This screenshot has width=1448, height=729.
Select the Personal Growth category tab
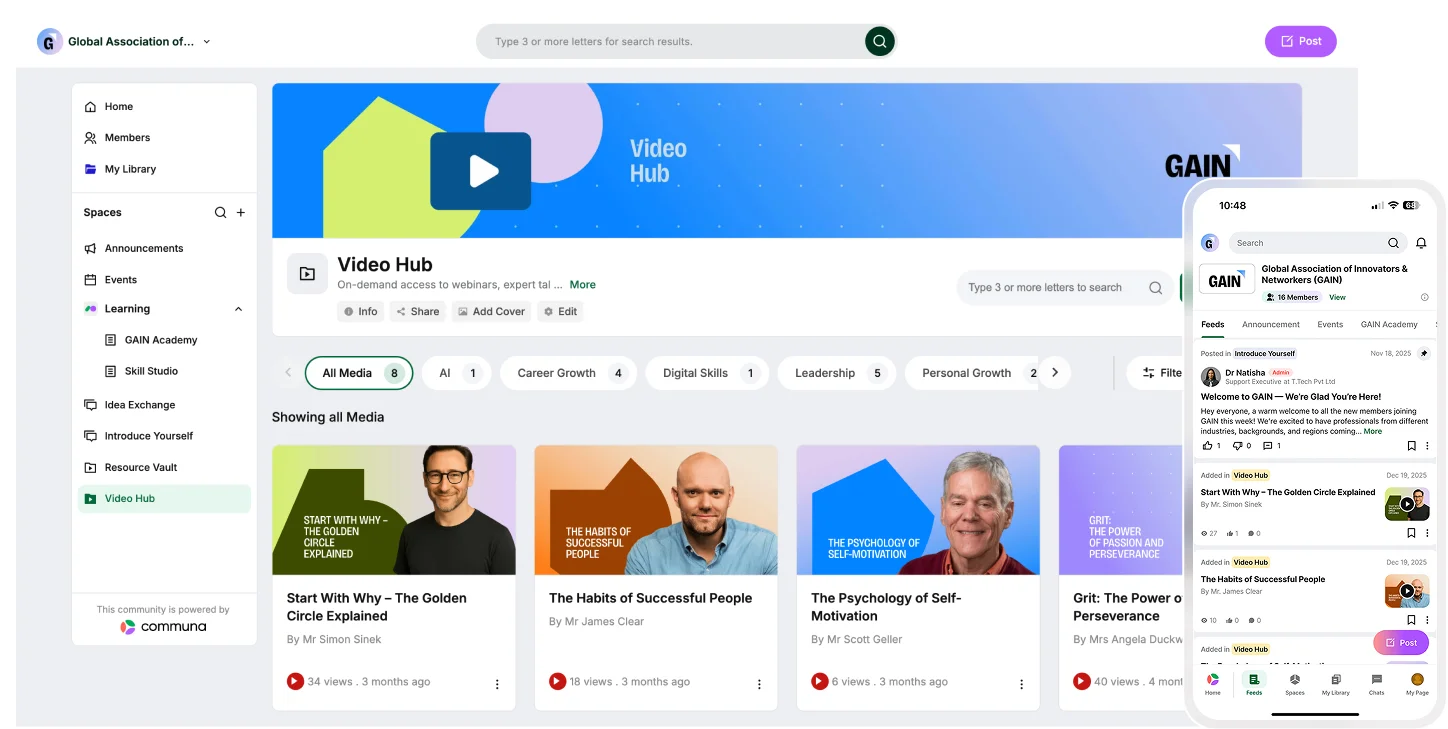point(972,373)
